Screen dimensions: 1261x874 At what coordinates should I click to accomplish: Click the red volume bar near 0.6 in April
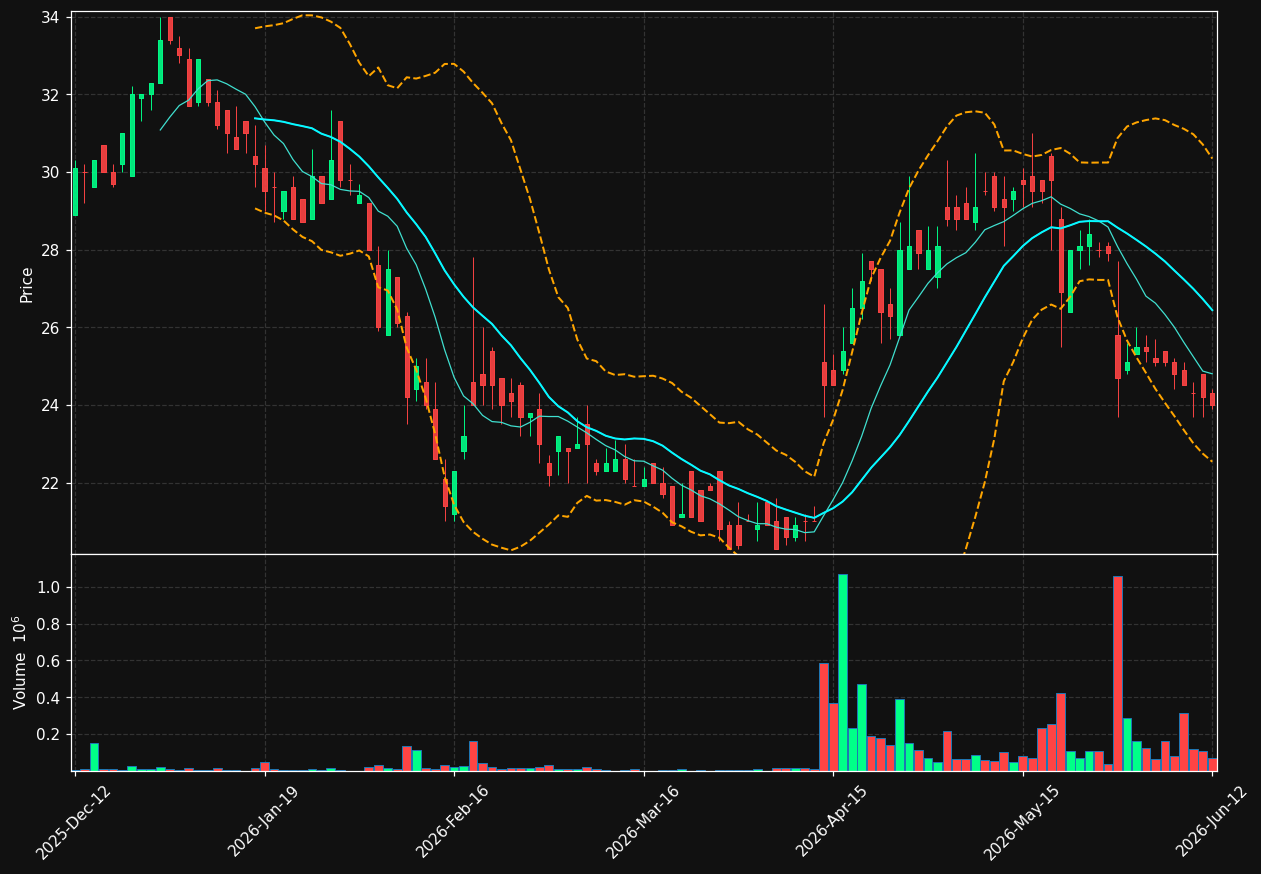(x=824, y=717)
